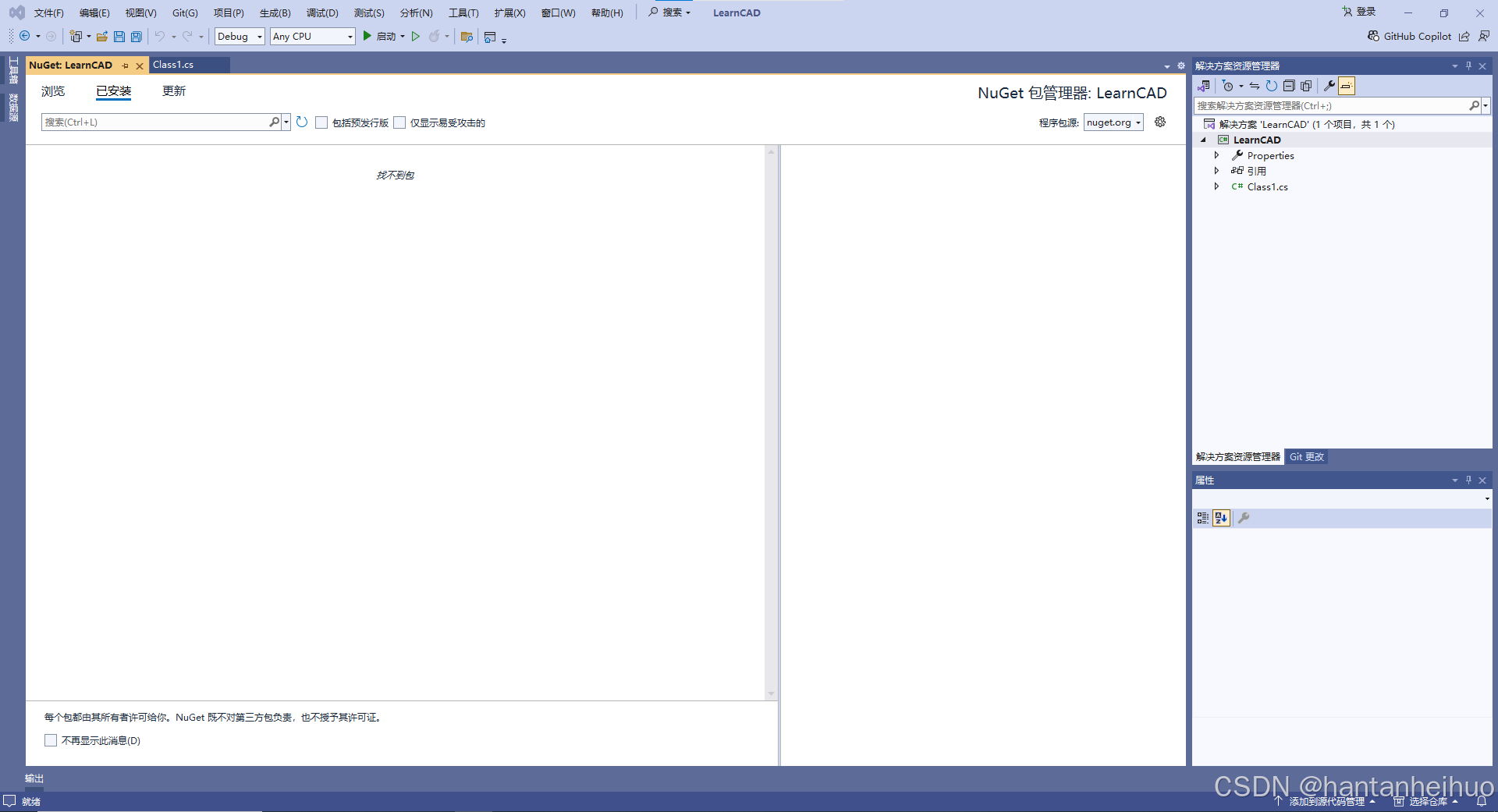Click the Save All icon
This screenshot has height=812, width=1498.
click(x=137, y=36)
